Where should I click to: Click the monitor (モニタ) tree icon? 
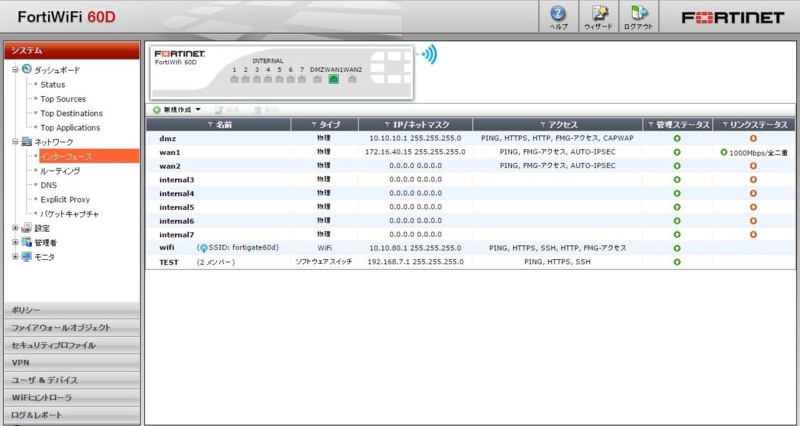click(x=27, y=257)
